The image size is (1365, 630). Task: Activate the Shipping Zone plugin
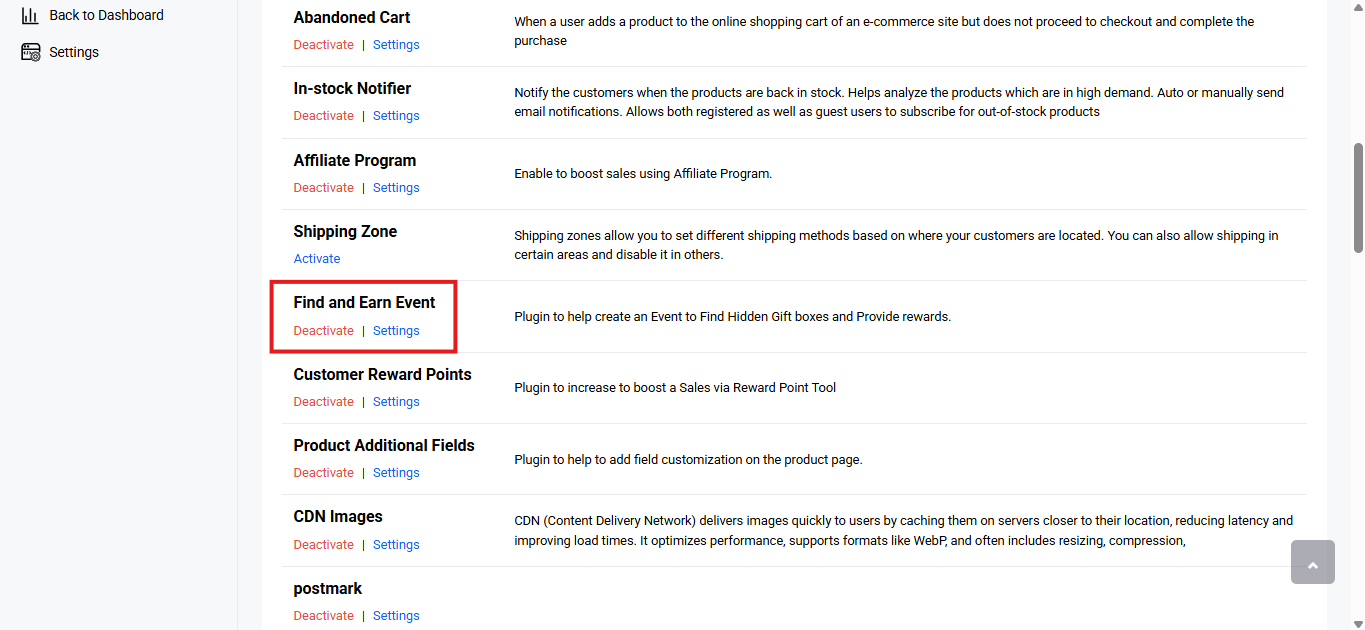[317, 259]
